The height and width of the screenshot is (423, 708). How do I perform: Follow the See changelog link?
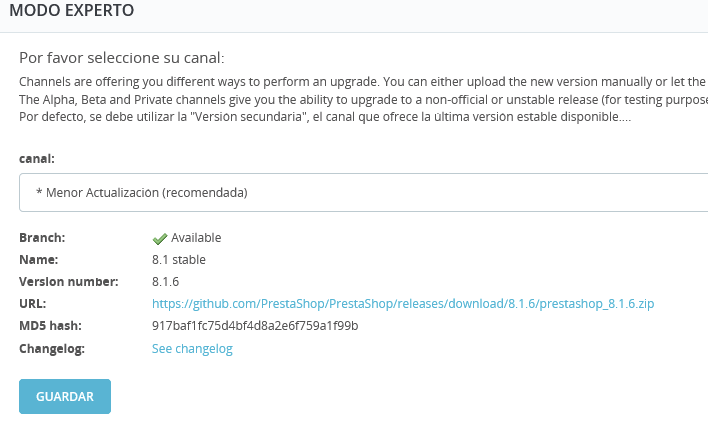192,348
